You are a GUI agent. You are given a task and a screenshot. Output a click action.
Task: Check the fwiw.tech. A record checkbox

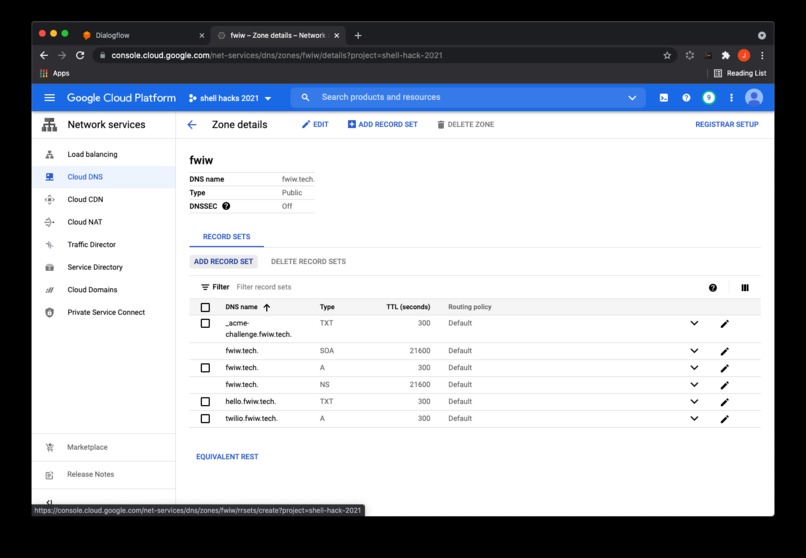pyautogui.click(x=205, y=368)
